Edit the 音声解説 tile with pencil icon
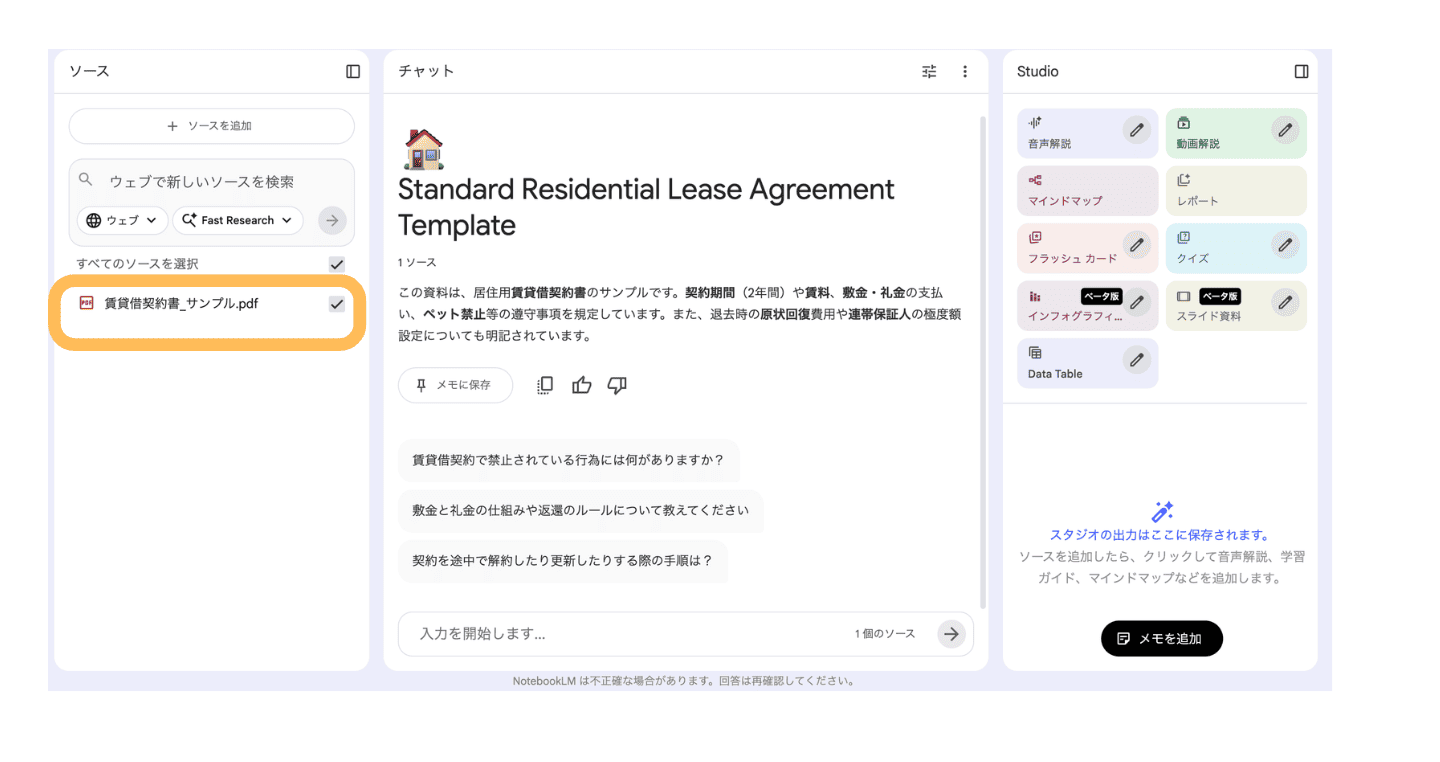 (x=1136, y=130)
